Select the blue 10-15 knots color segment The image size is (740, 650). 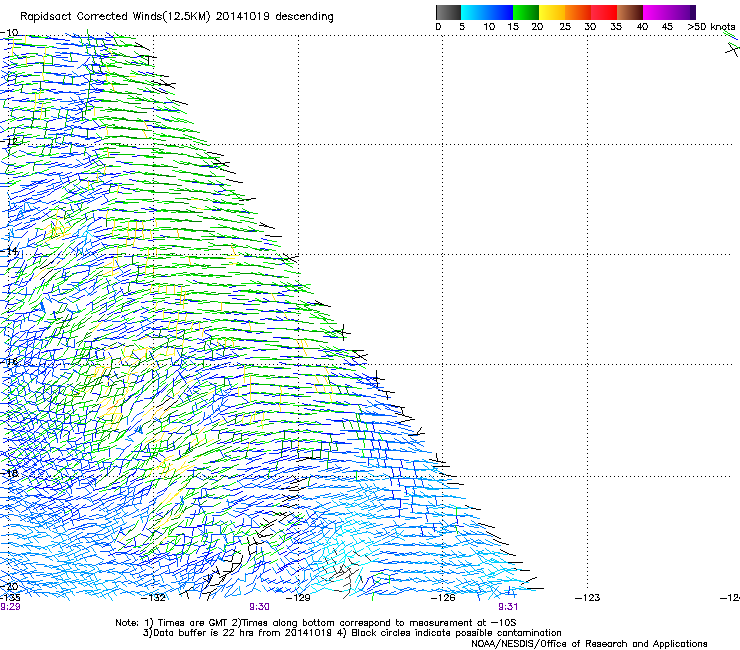coord(500,12)
